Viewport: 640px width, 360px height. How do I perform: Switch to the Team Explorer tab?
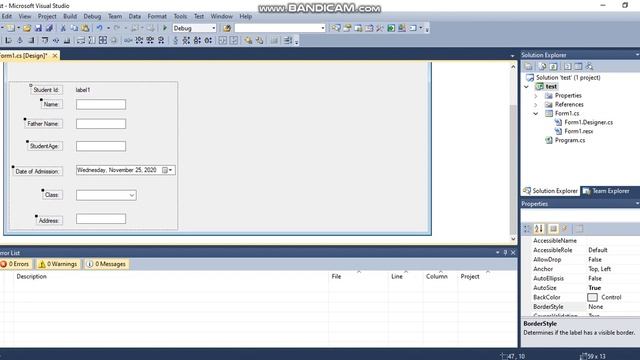coord(606,191)
